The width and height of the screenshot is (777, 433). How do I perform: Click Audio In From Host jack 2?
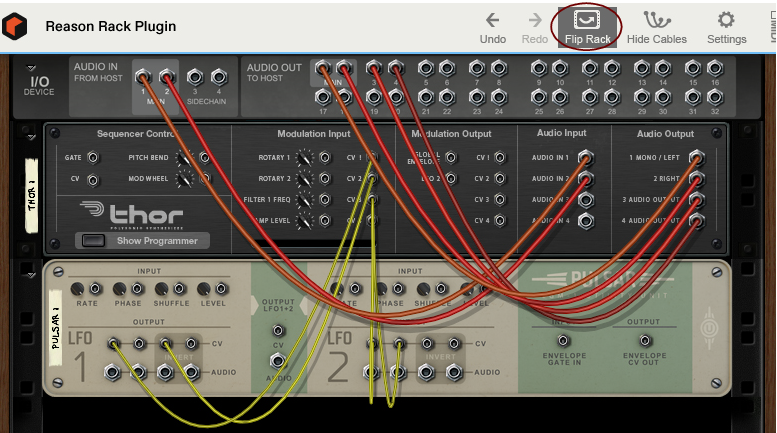(x=167, y=77)
